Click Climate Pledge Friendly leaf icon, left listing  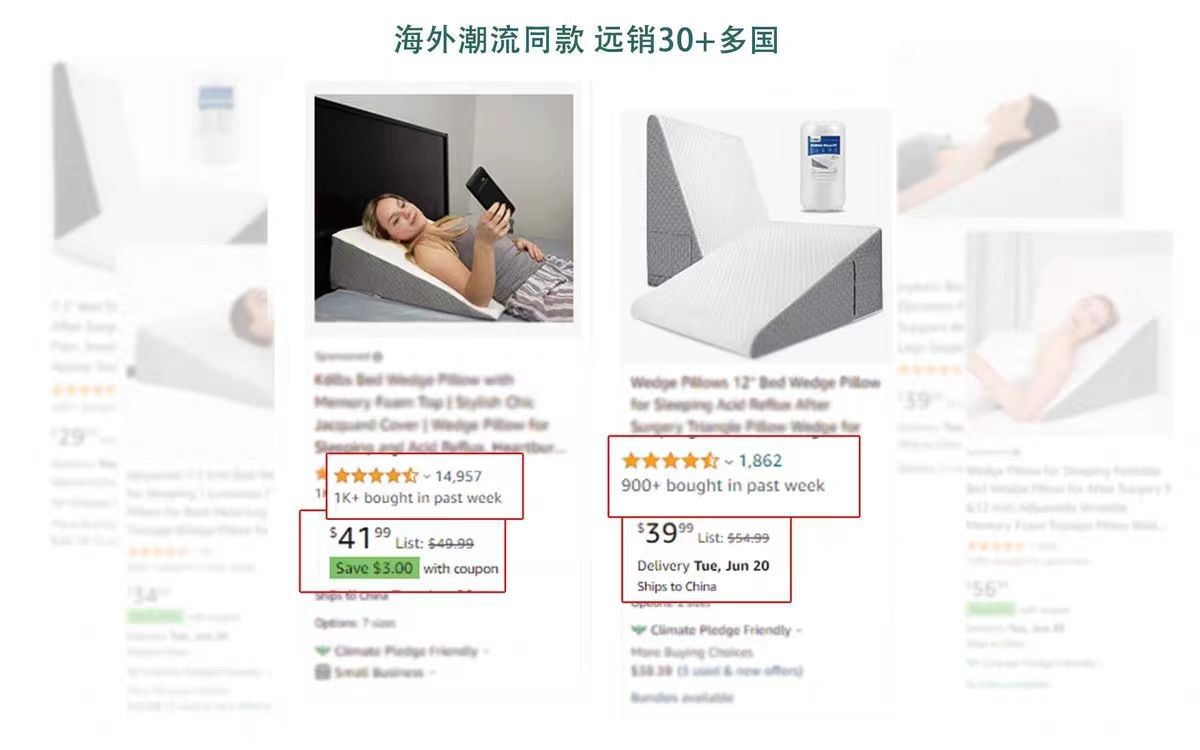pyautogui.click(x=322, y=651)
